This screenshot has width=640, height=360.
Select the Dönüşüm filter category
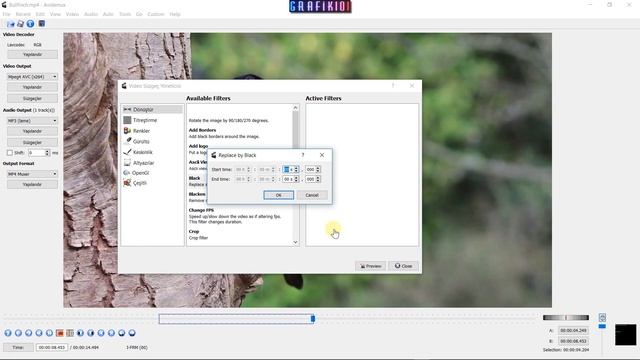tap(152, 109)
